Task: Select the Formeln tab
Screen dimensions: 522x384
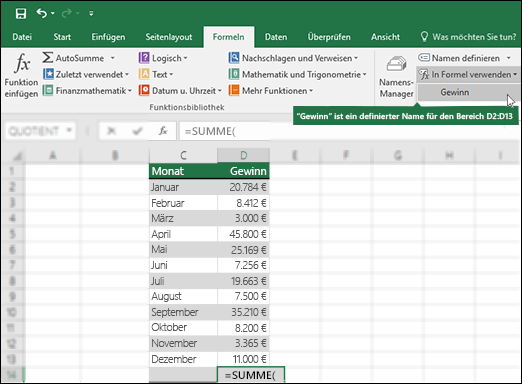Action: coord(228,37)
